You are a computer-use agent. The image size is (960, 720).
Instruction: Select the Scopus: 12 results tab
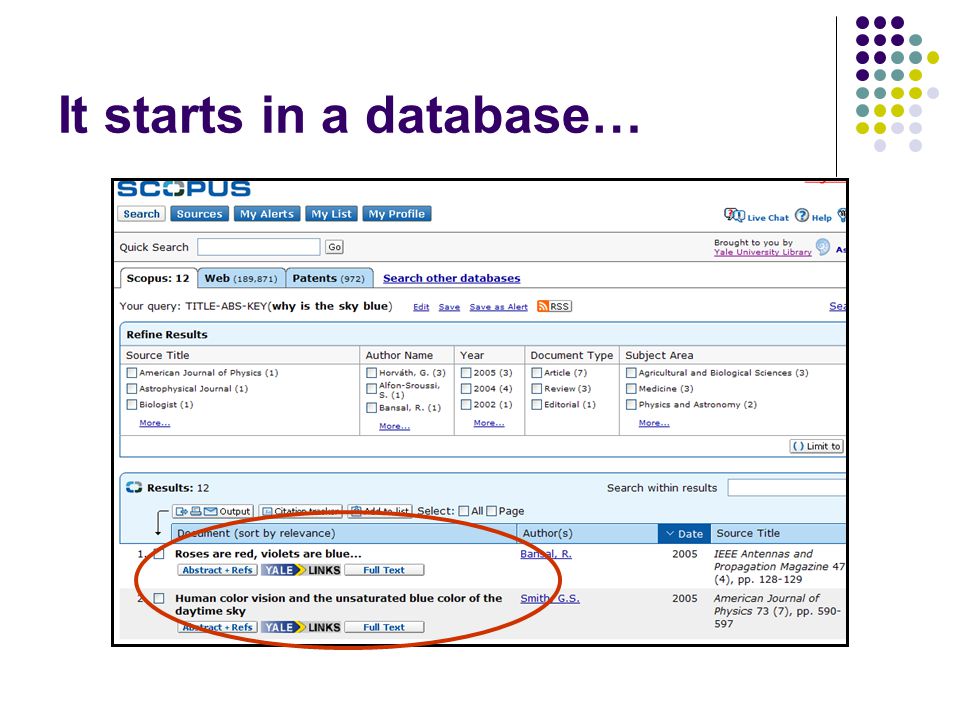158,278
